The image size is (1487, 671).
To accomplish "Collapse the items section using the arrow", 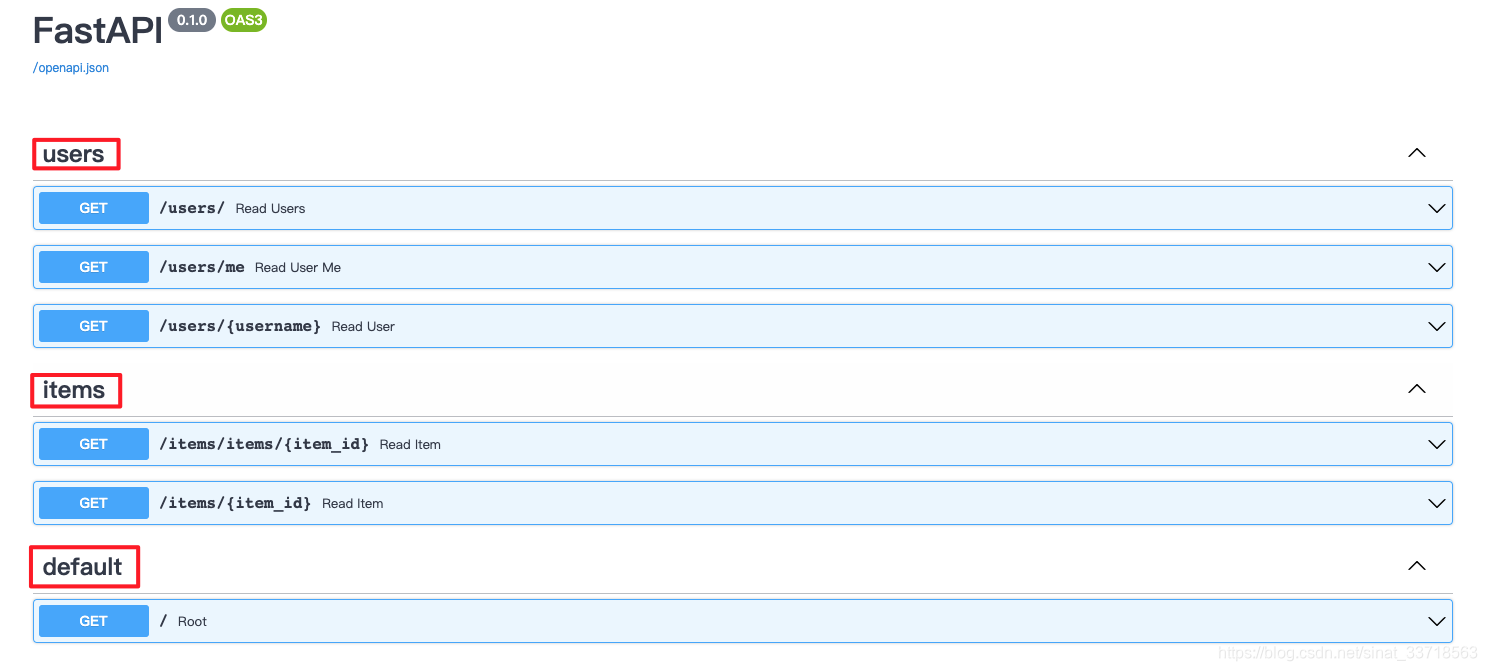I will (x=1416, y=389).
